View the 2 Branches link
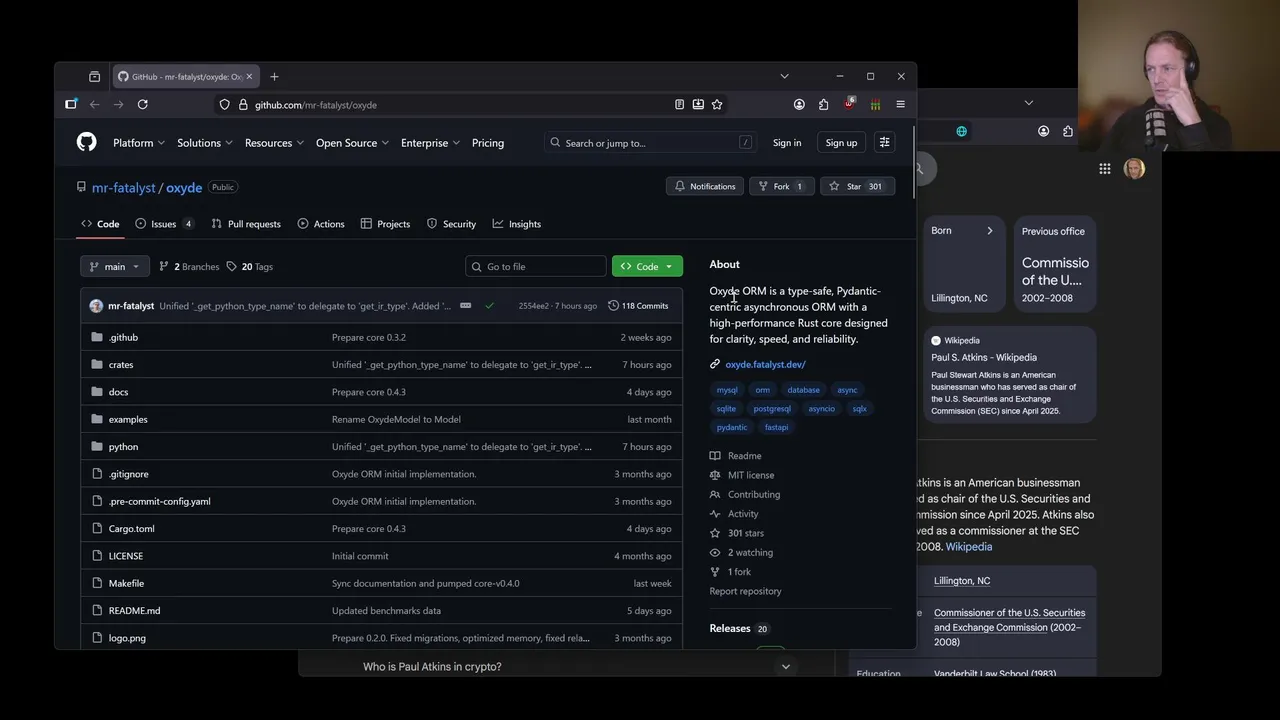Screen dimensions: 1280x720 (189, 267)
